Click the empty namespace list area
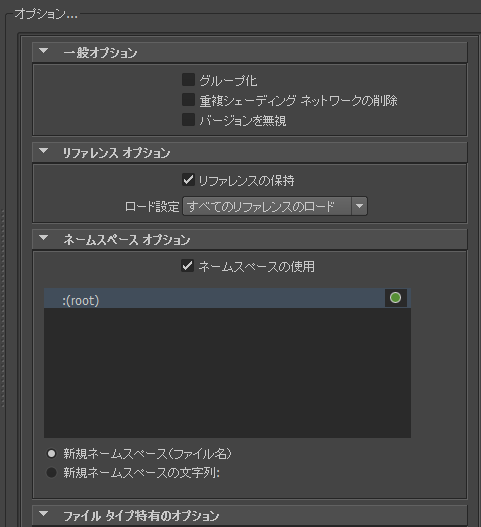Image resolution: width=481 pixels, height=527 pixels. (x=227, y=372)
